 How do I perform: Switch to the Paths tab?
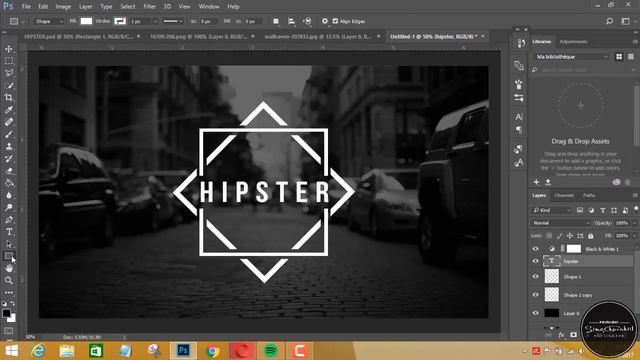click(589, 196)
